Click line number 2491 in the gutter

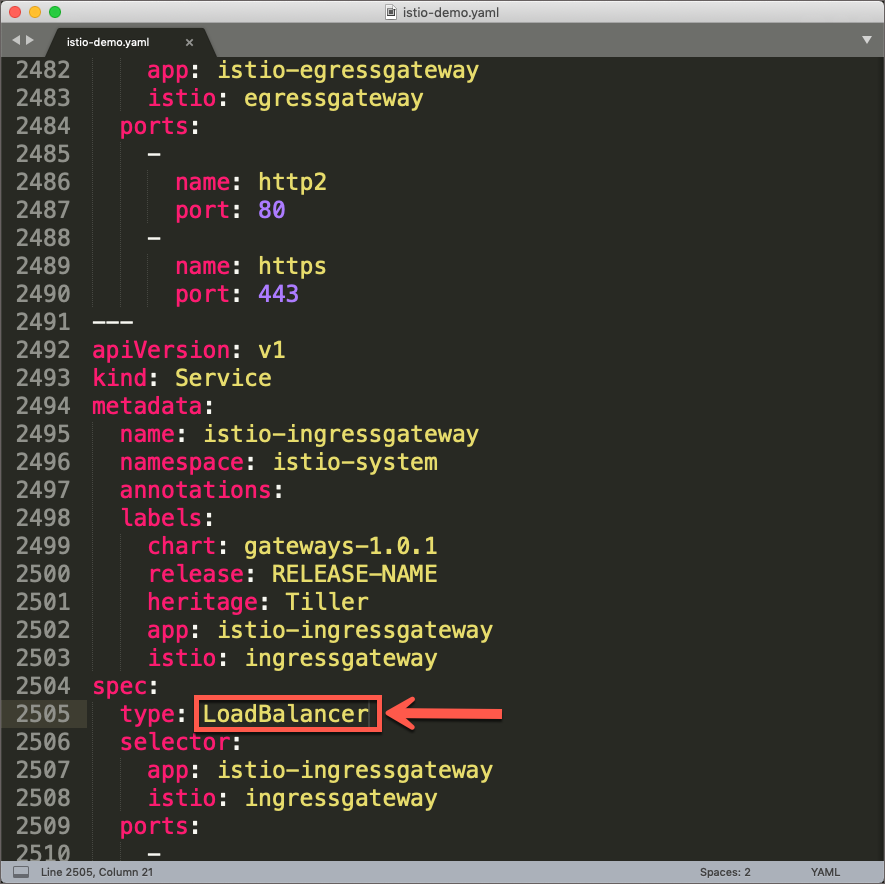(43, 322)
